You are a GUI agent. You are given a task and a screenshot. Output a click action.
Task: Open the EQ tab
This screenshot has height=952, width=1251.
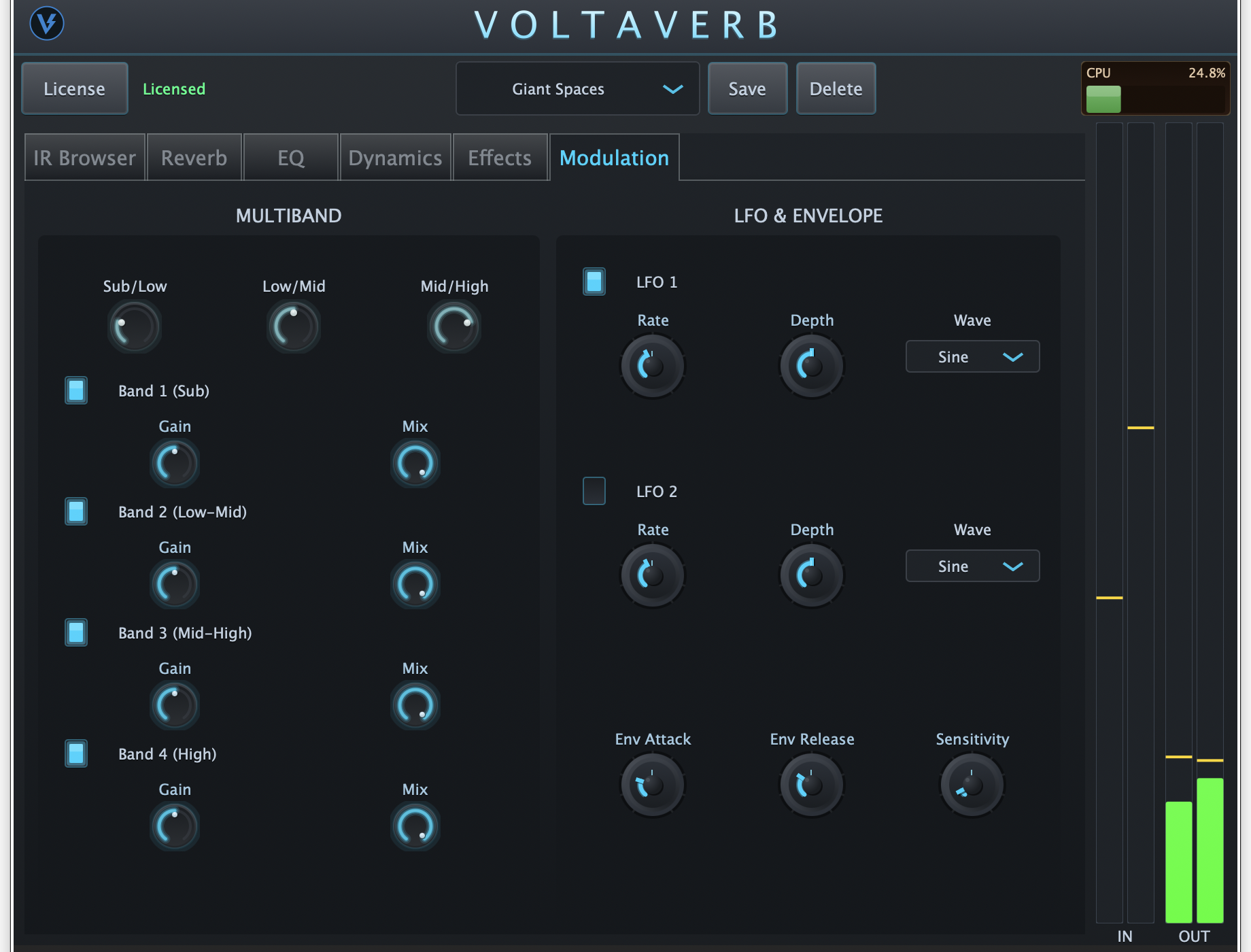tap(291, 157)
